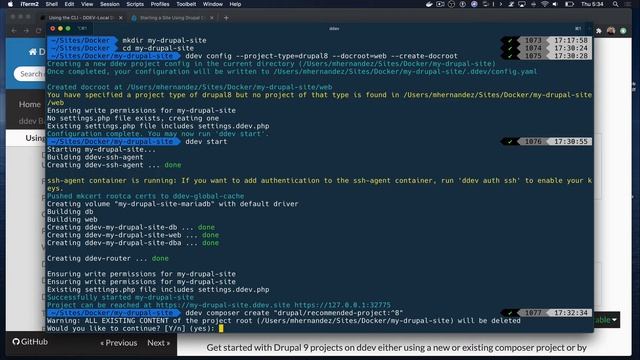Open the AirPlay display icon
Image resolution: width=640 pixels, height=360 pixels.
click(522, 4)
